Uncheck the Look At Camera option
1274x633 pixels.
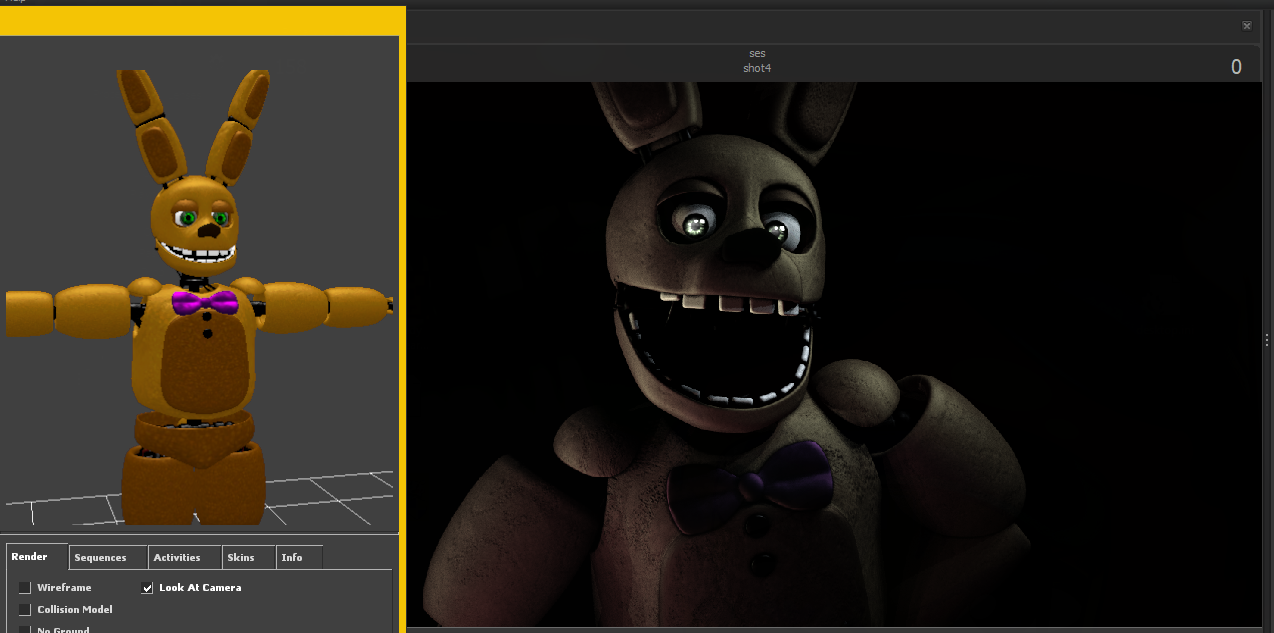(x=147, y=588)
